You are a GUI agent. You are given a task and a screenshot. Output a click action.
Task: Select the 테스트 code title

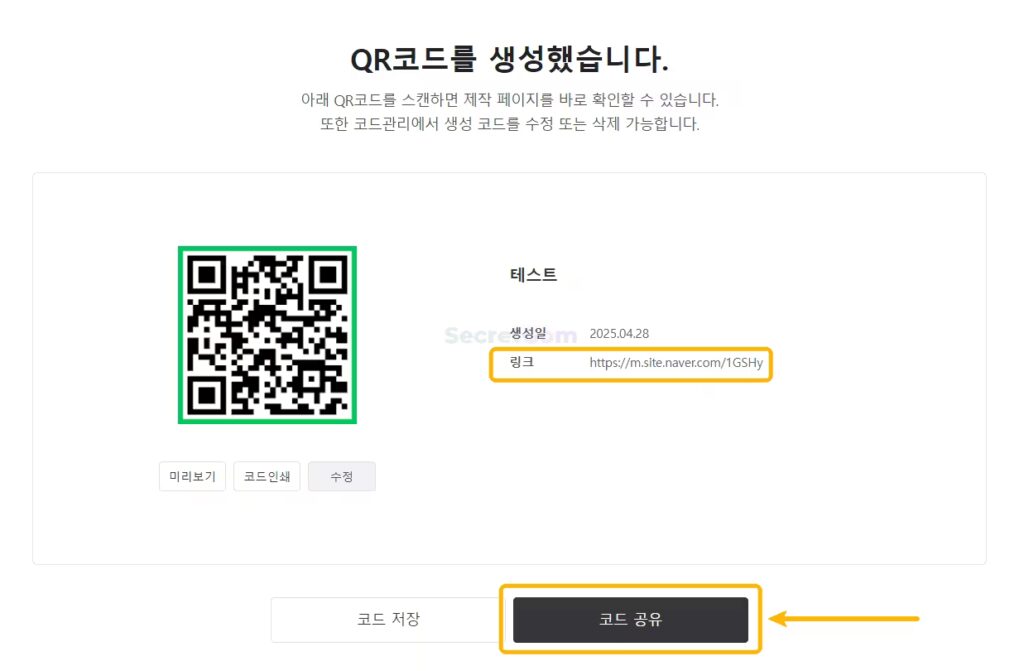533,275
